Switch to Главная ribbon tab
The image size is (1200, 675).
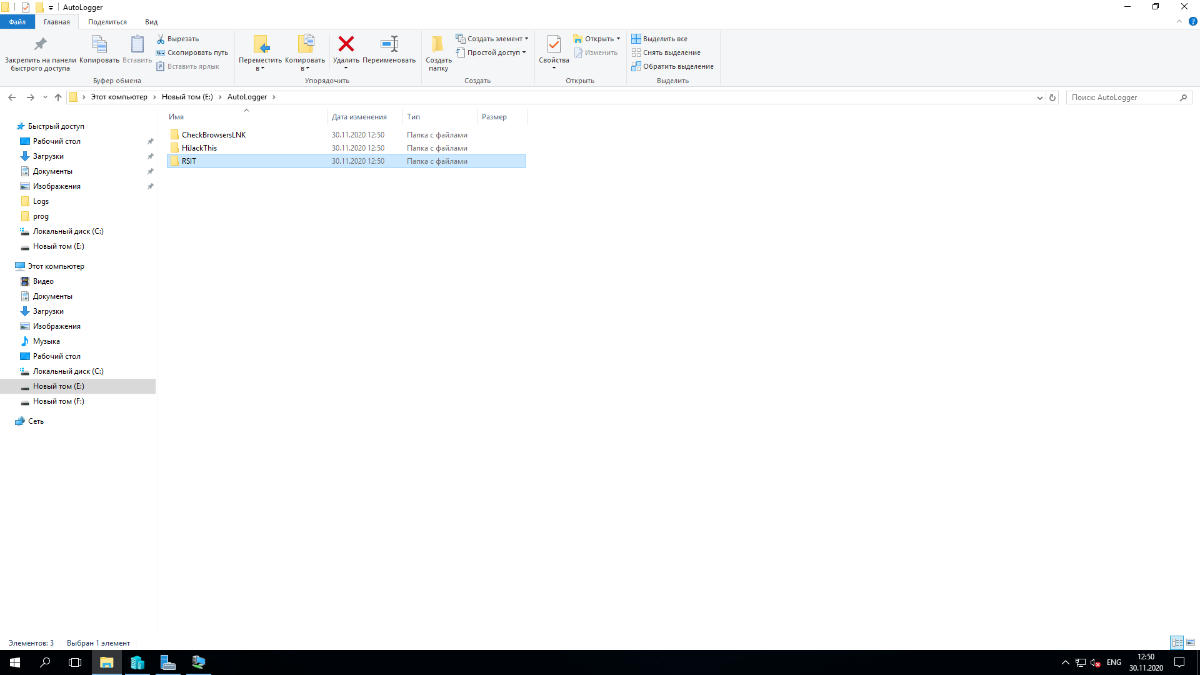pyautogui.click(x=57, y=21)
